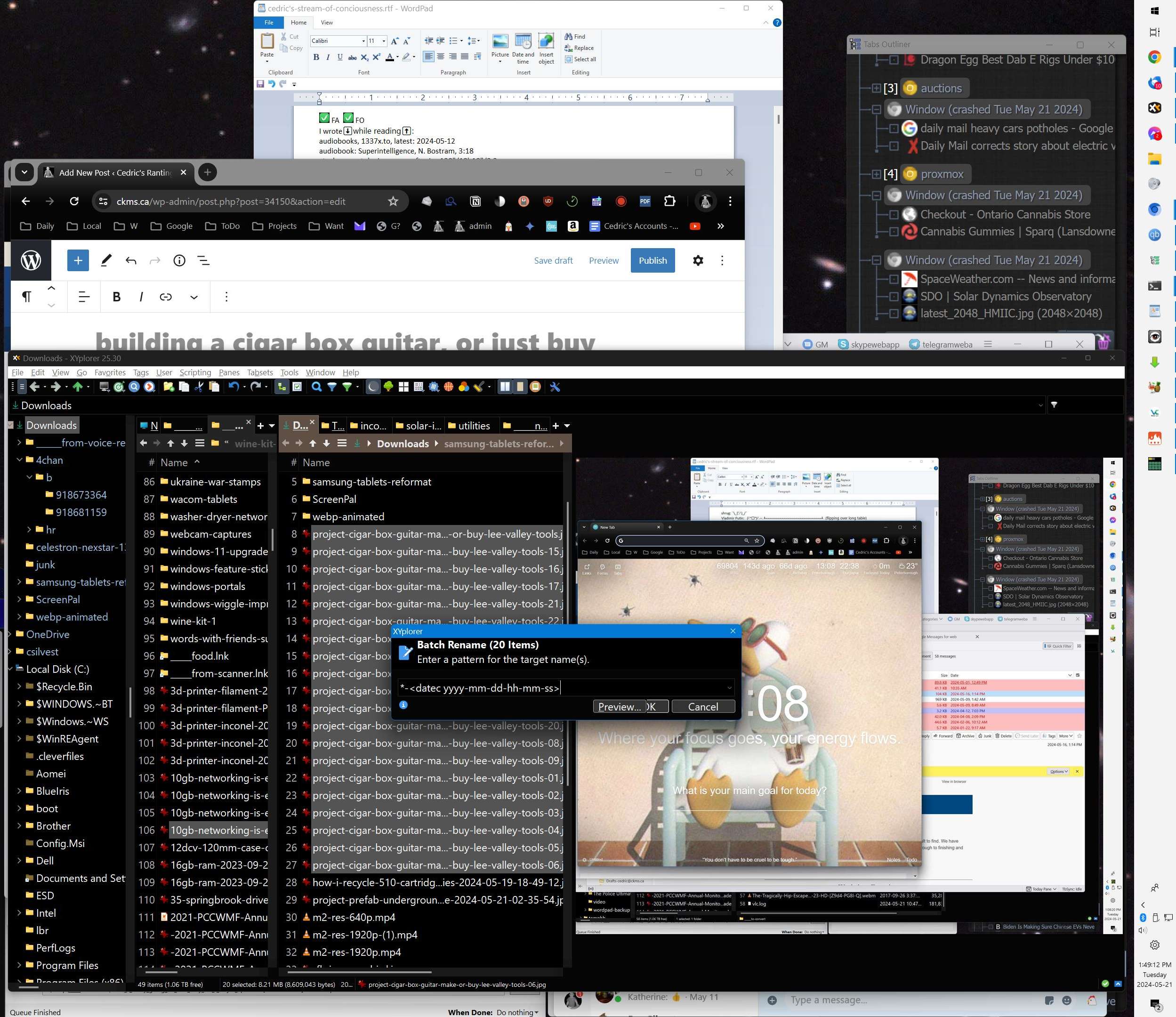Open the batch rename pattern history dropdown
This screenshot has height=1017, width=1176.
tap(729, 688)
